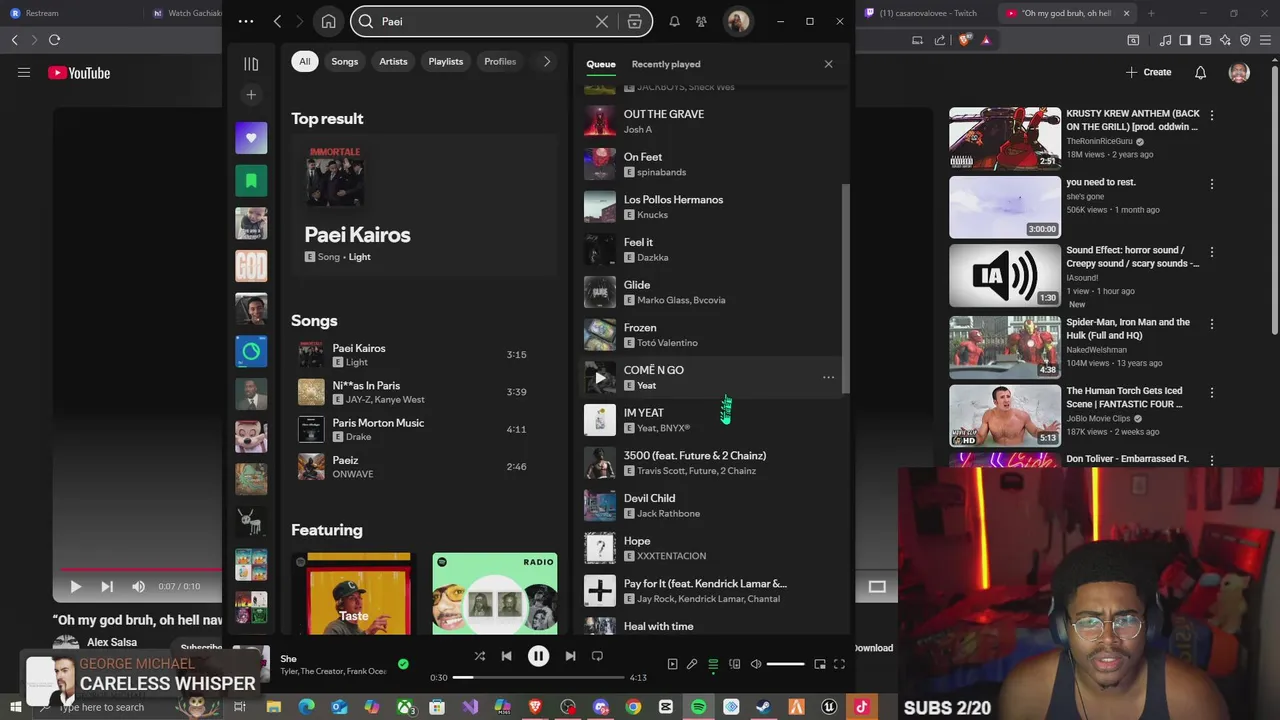The width and height of the screenshot is (1280, 720).
Task: Open options for Sound Effect horror video
Action: click(x=1212, y=252)
